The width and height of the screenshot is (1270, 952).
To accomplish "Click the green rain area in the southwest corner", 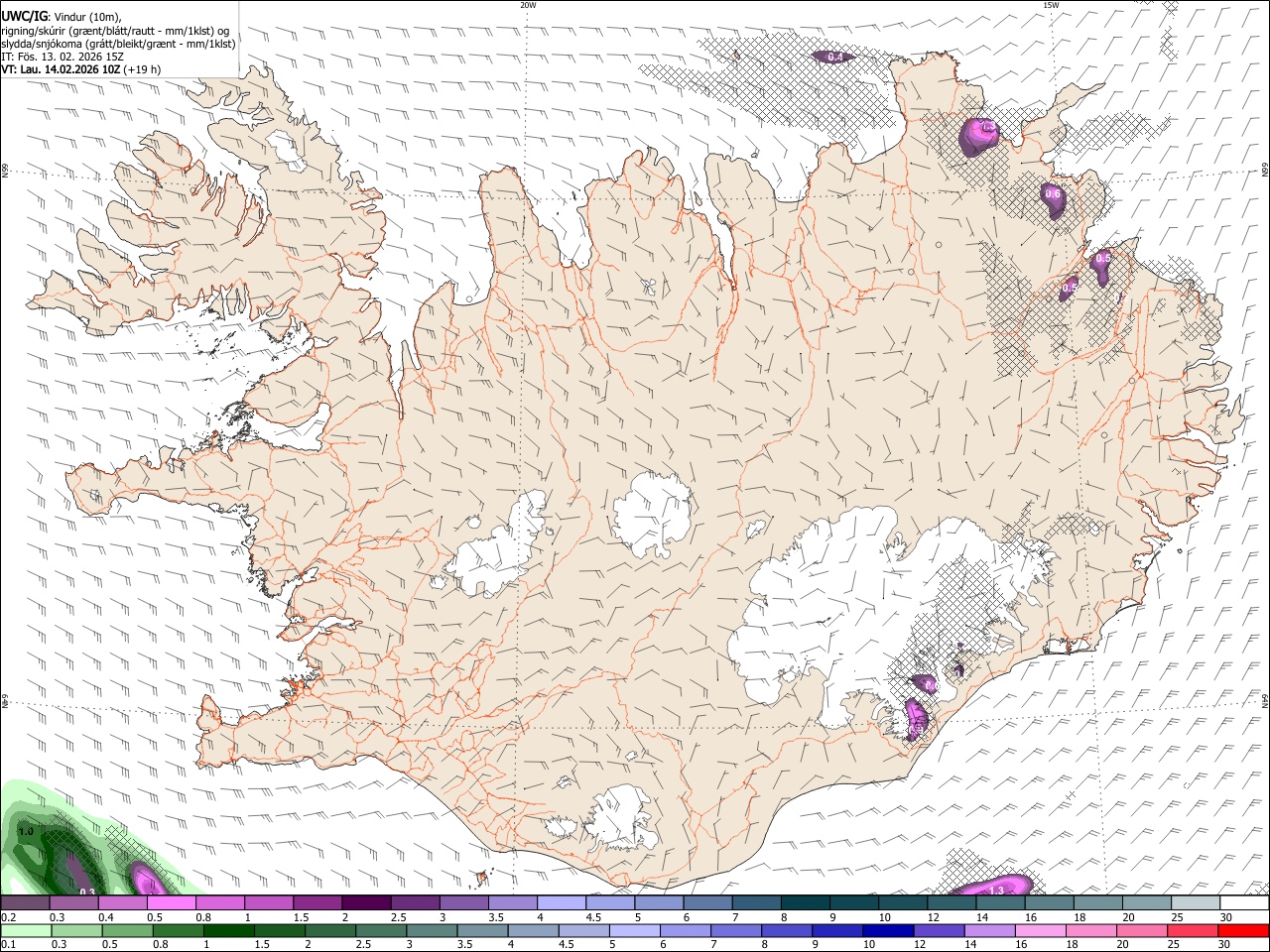I will tap(69, 843).
